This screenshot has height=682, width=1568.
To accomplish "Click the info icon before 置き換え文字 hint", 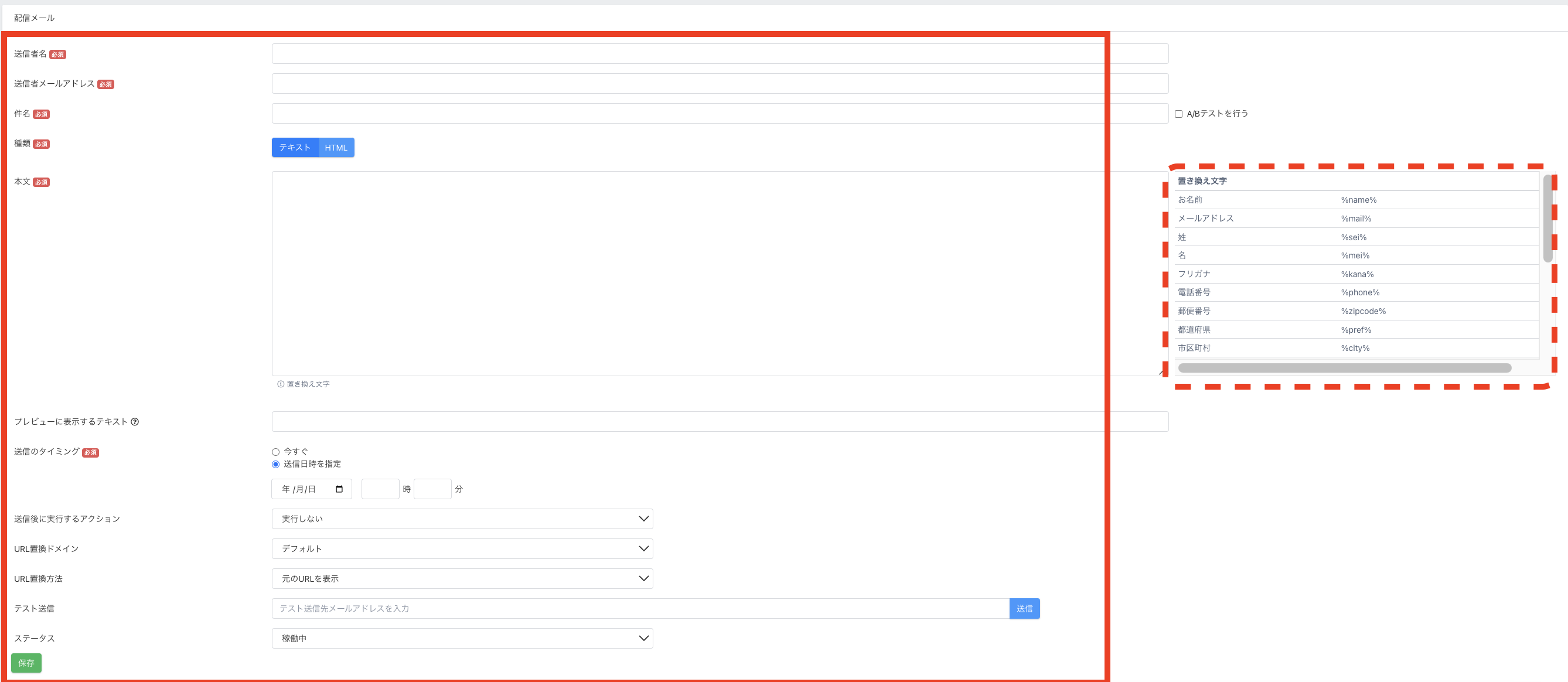I will [281, 384].
